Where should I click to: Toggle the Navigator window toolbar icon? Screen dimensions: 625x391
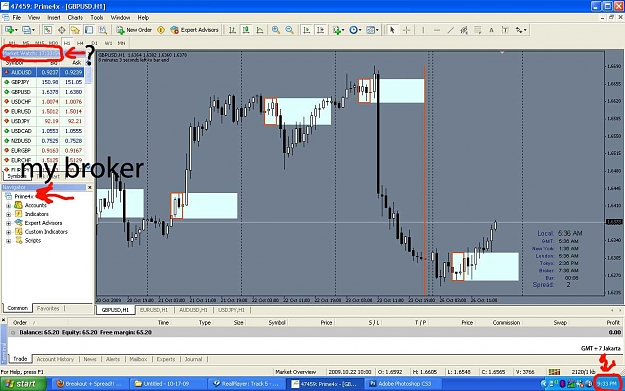coord(75,30)
